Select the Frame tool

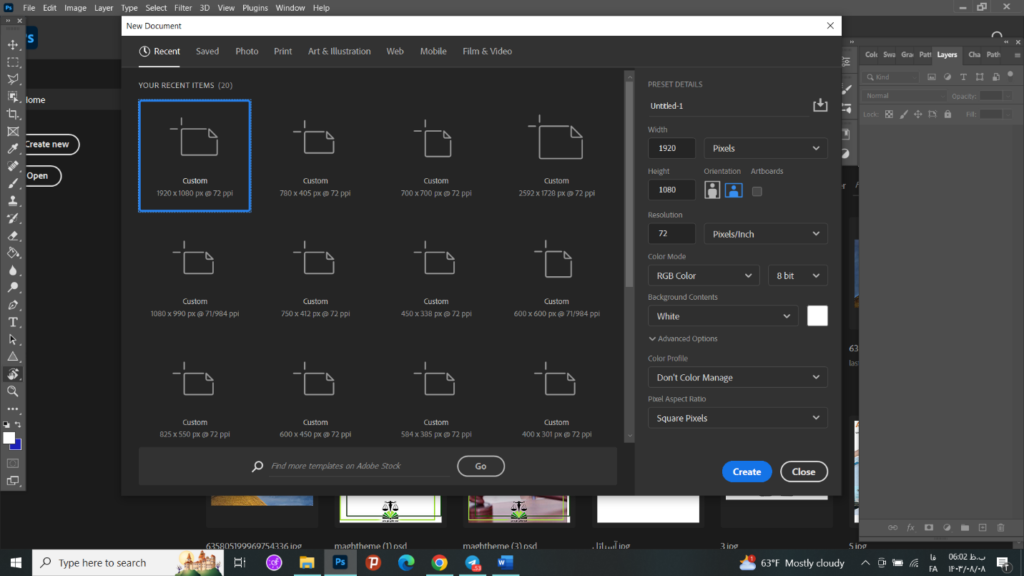tap(13, 131)
